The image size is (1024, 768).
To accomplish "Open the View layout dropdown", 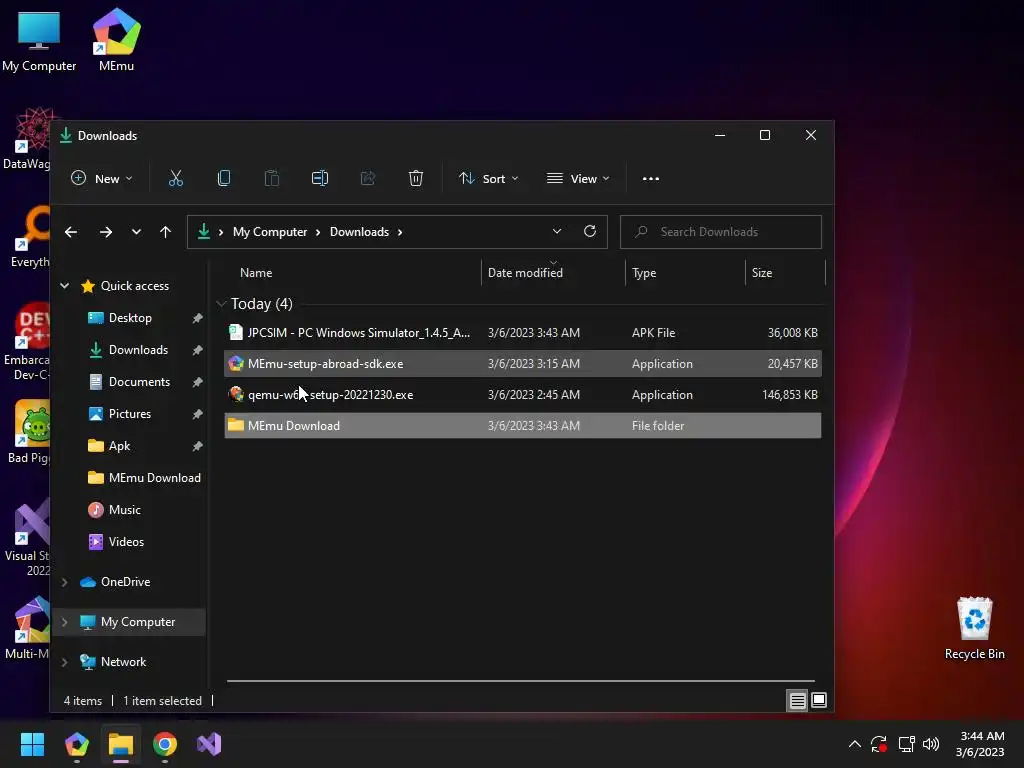I will pos(579,178).
